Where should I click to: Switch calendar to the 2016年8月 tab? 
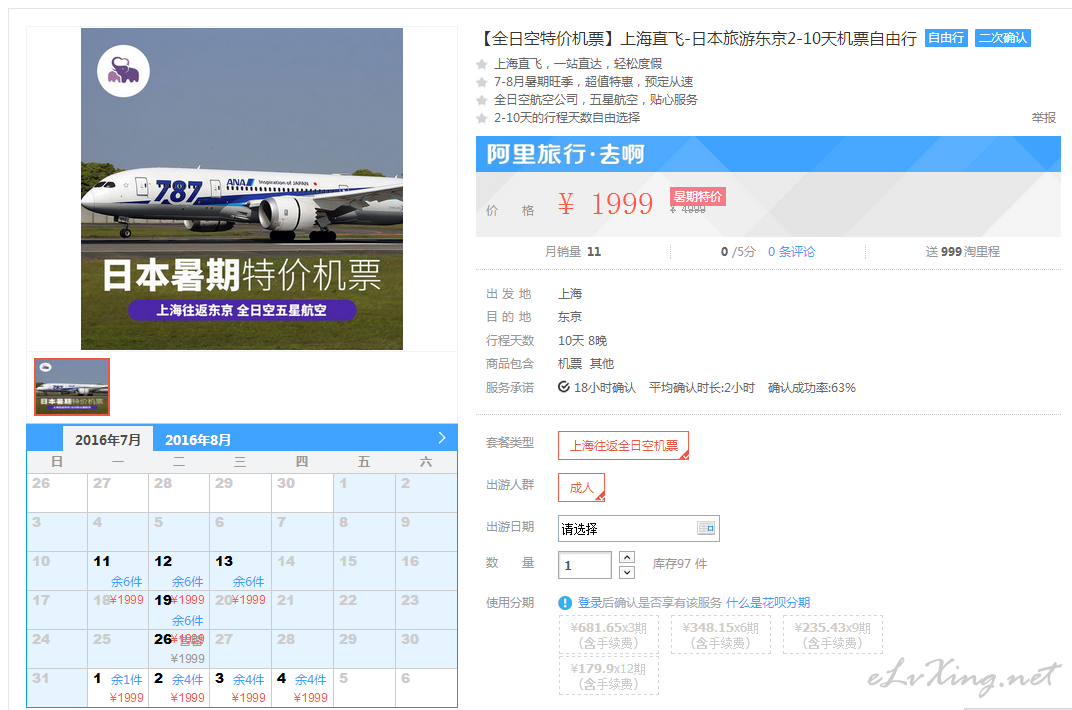[x=198, y=439]
